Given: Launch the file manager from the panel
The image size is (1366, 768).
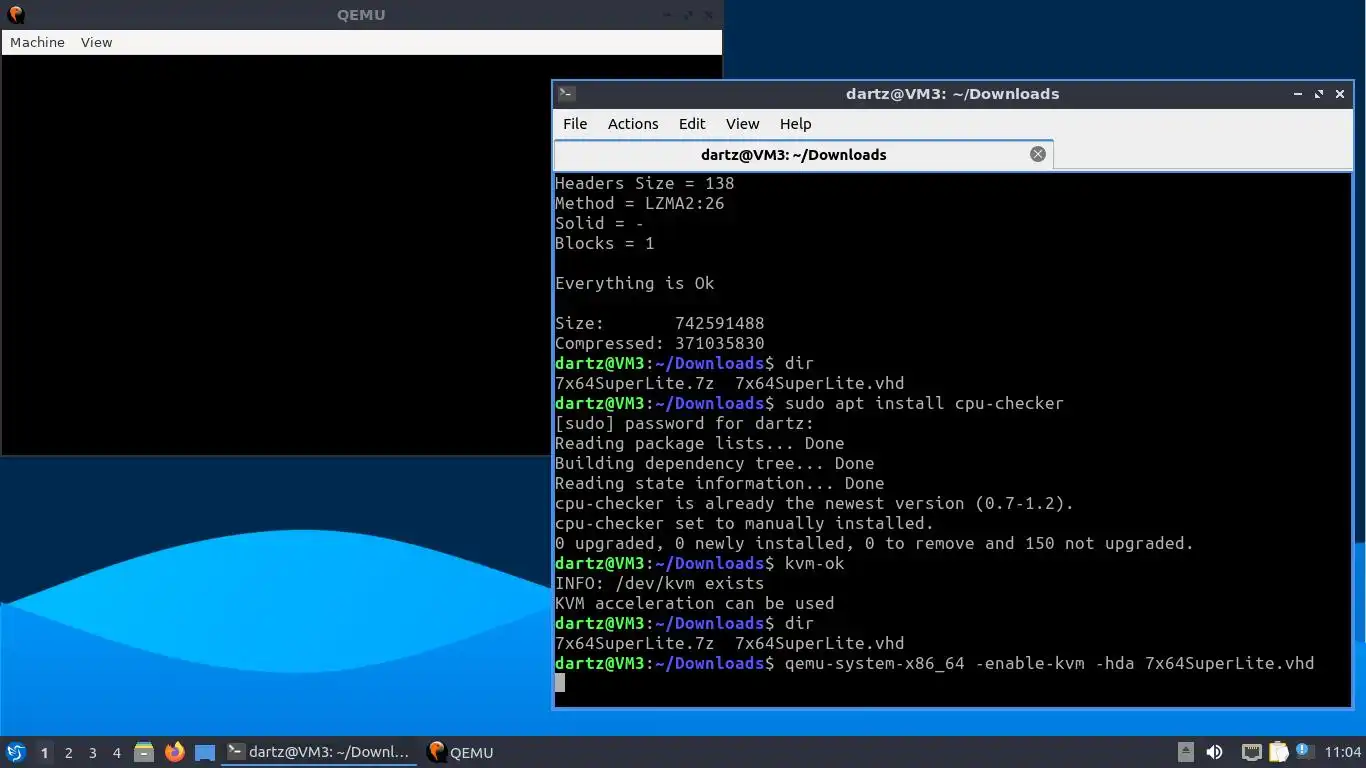Looking at the screenshot, I should coord(144,752).
